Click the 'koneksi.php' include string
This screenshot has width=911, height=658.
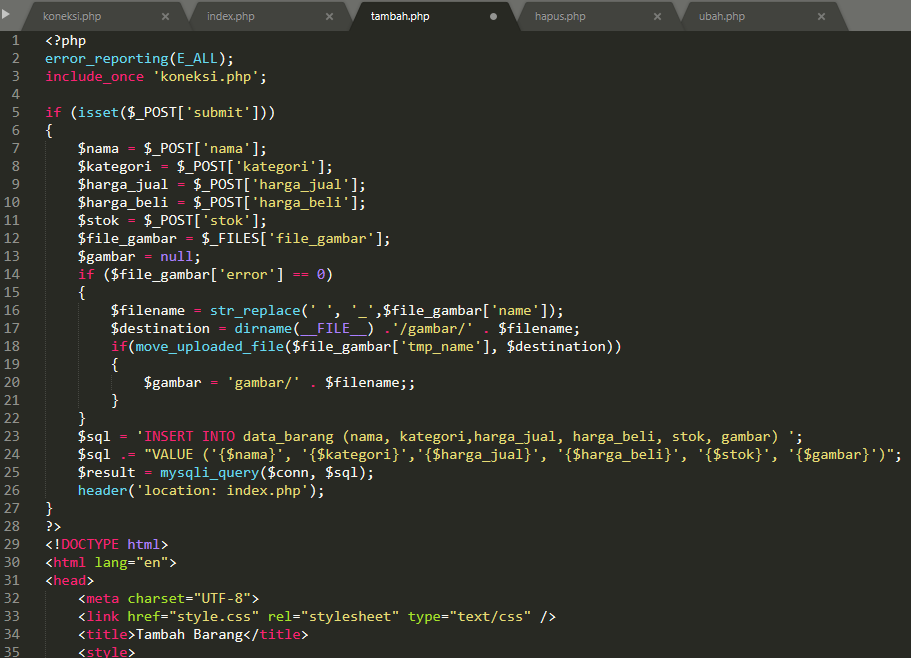coord(206,77)
